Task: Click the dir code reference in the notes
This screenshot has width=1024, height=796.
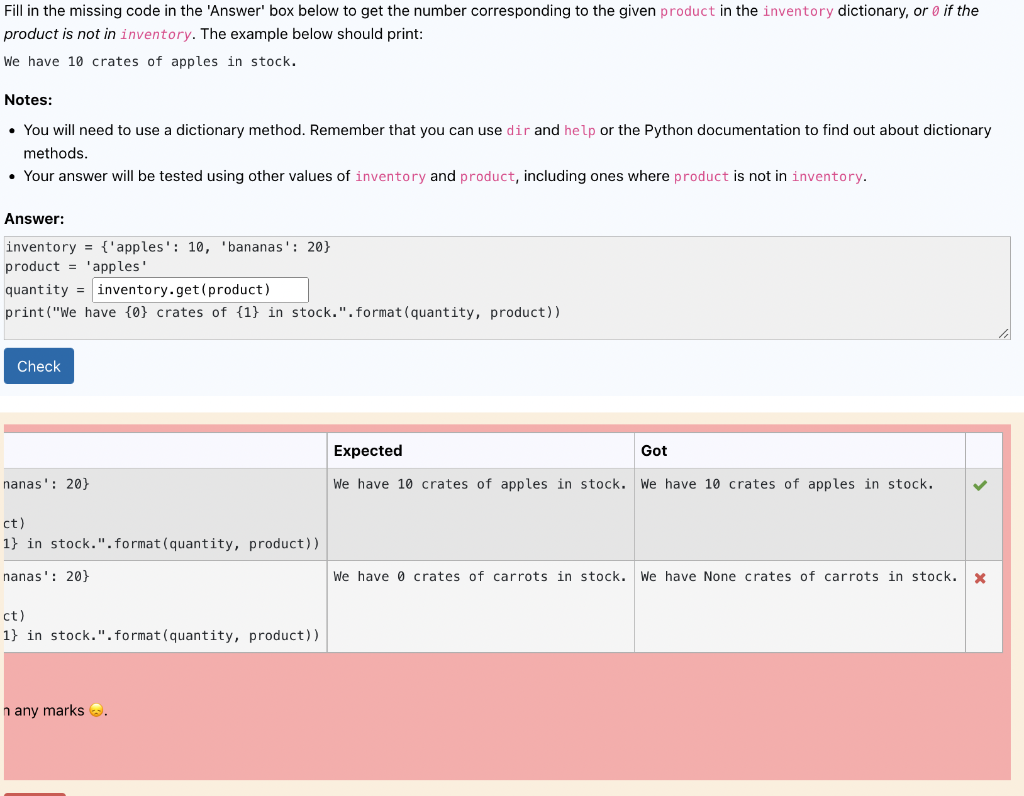Action: (x=518, y=130)
